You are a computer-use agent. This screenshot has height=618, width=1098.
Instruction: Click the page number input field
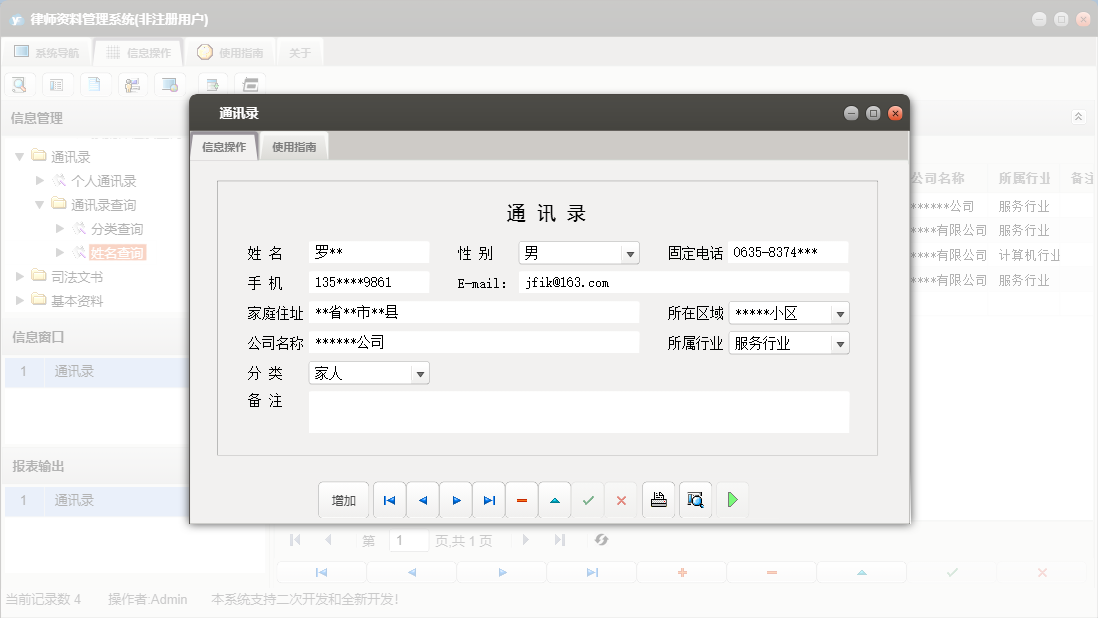click(409, 540)
